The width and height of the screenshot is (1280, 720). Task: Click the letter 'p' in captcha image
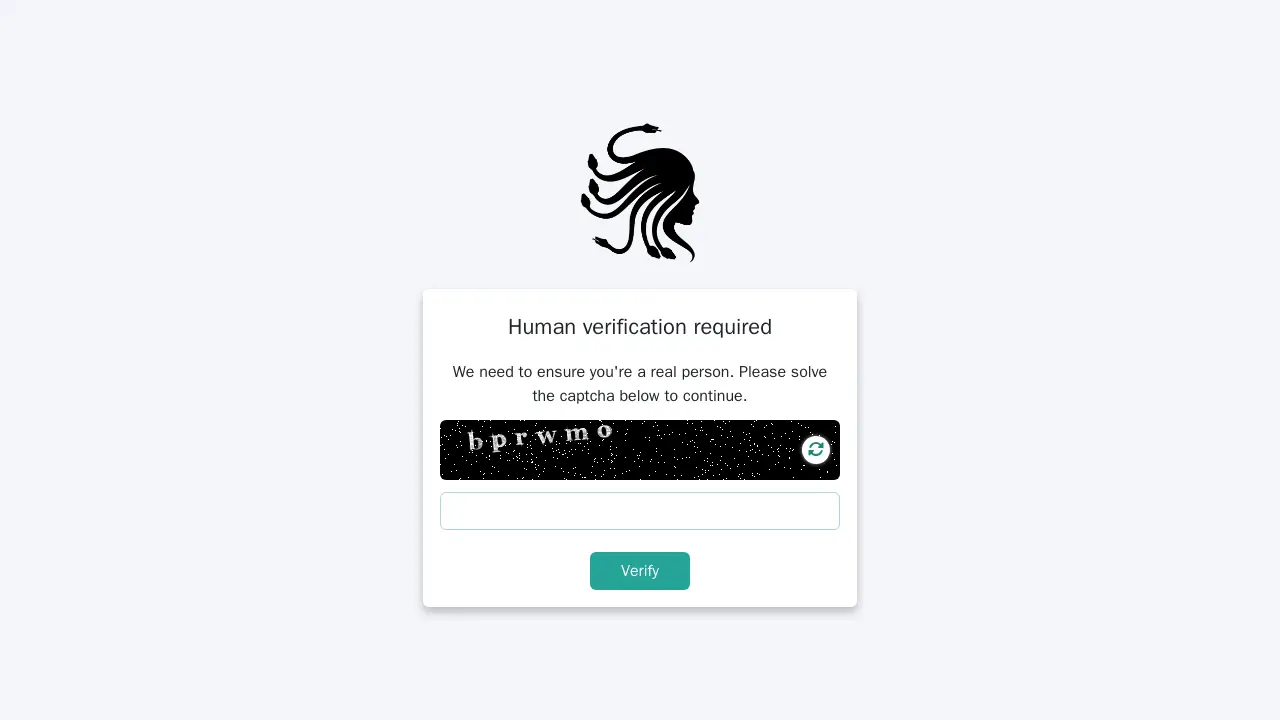(499, 442)
